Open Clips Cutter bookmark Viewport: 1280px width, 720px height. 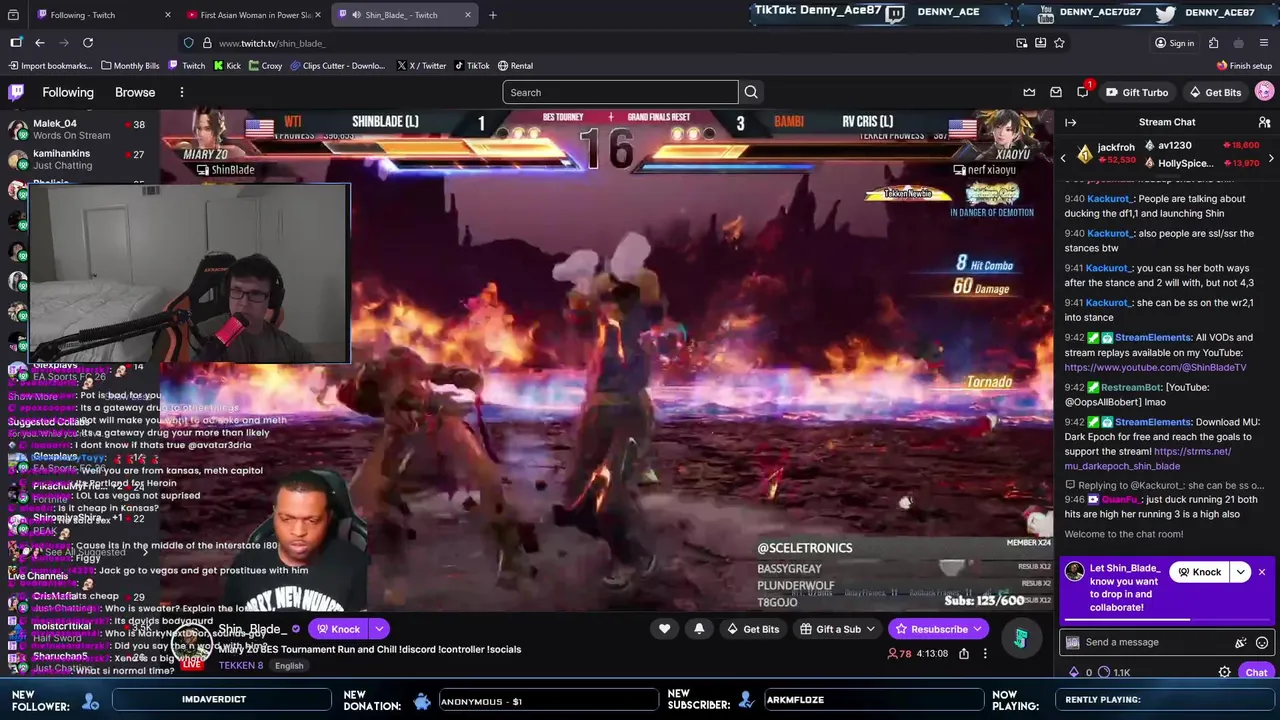pyautogui.click(x=339, y=66)
